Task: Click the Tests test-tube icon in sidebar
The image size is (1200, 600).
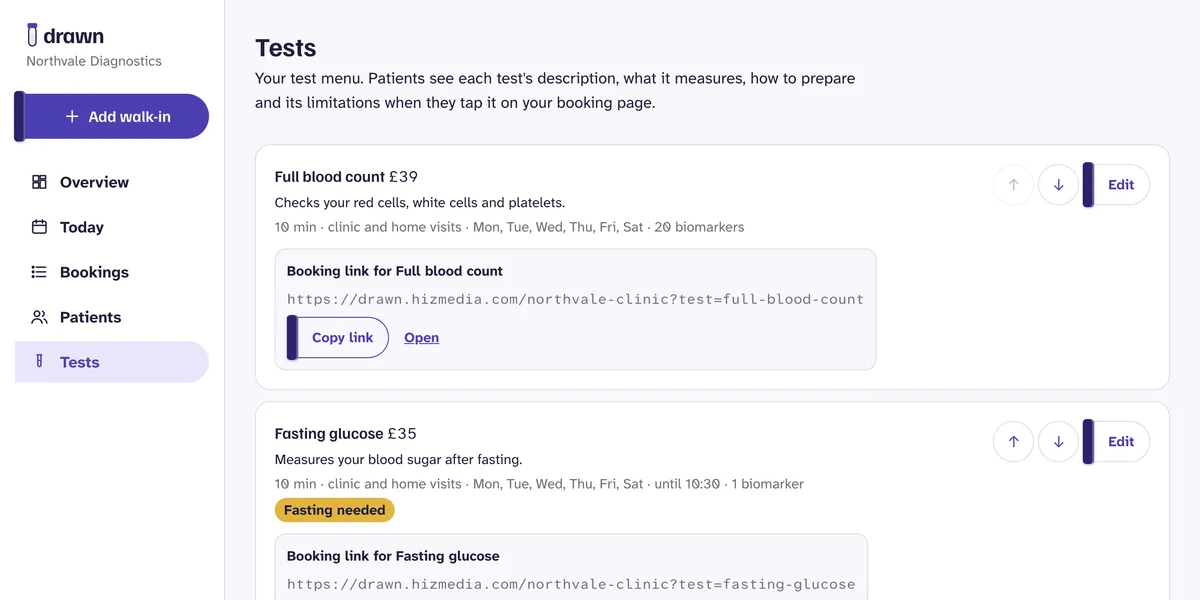Action: [39, 362]
